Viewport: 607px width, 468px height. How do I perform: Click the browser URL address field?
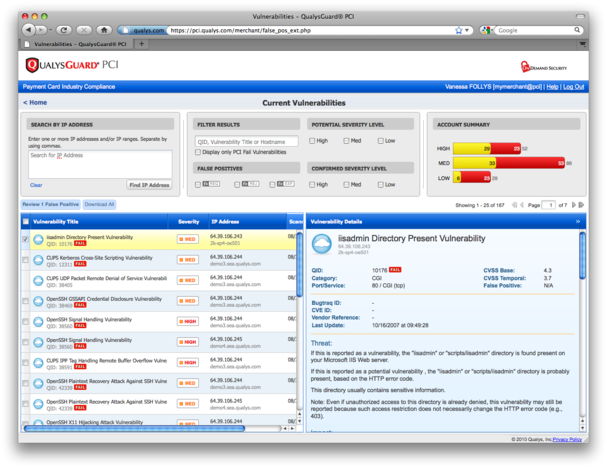[312, 30]
